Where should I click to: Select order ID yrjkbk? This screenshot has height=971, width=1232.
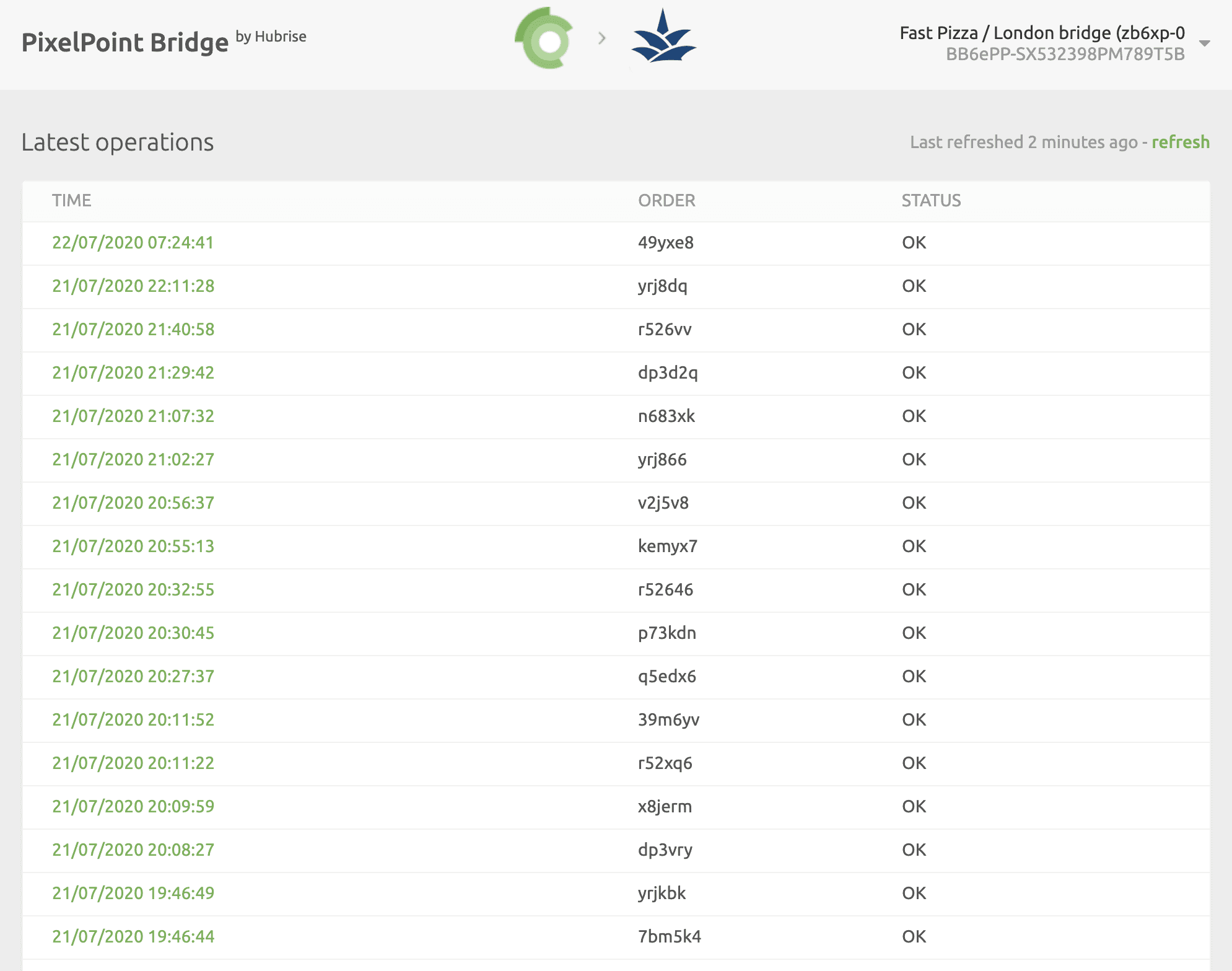pos(662,893)
